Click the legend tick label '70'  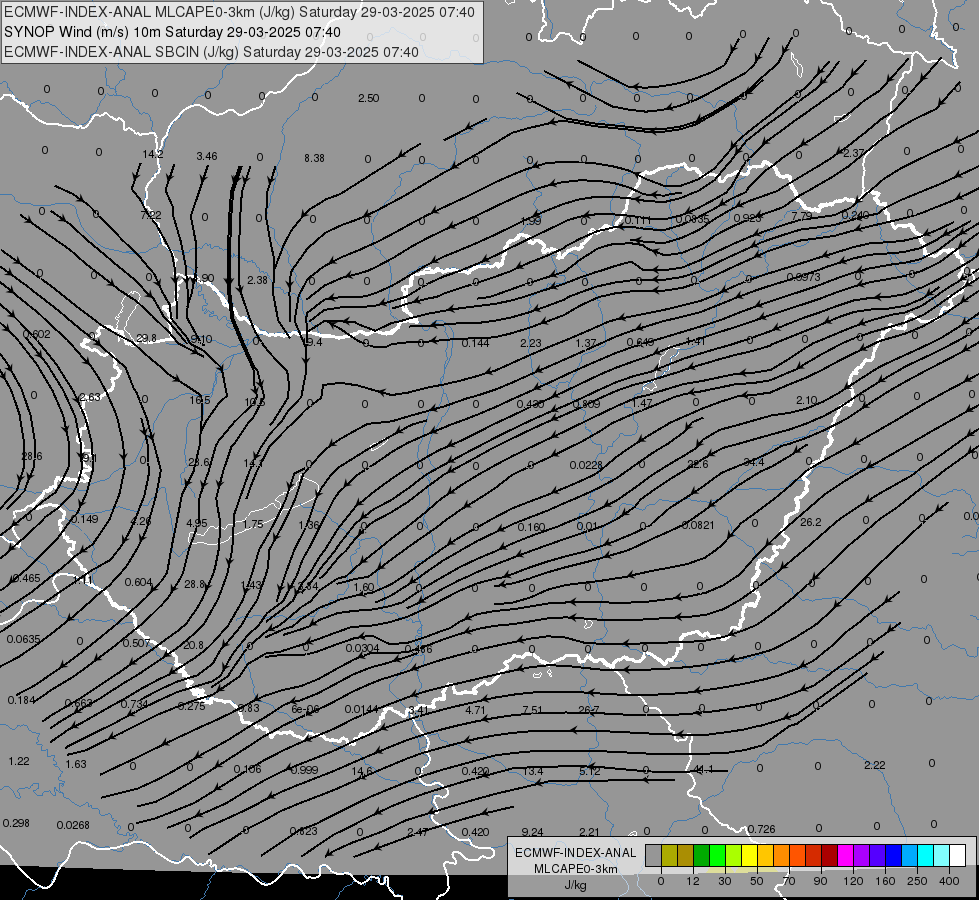click(x=789, y=881)
